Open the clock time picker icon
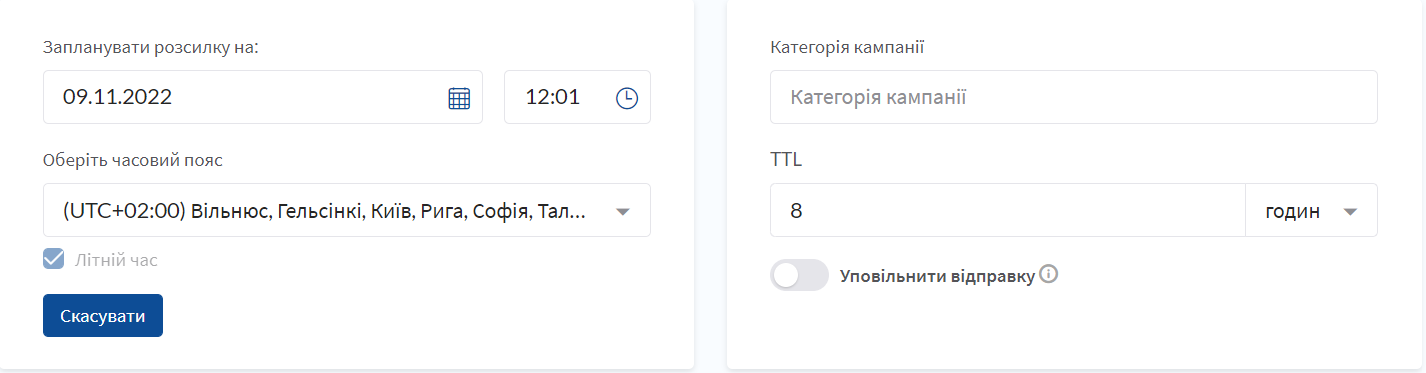The image size is (1426, 373). [x=626, y=98]
